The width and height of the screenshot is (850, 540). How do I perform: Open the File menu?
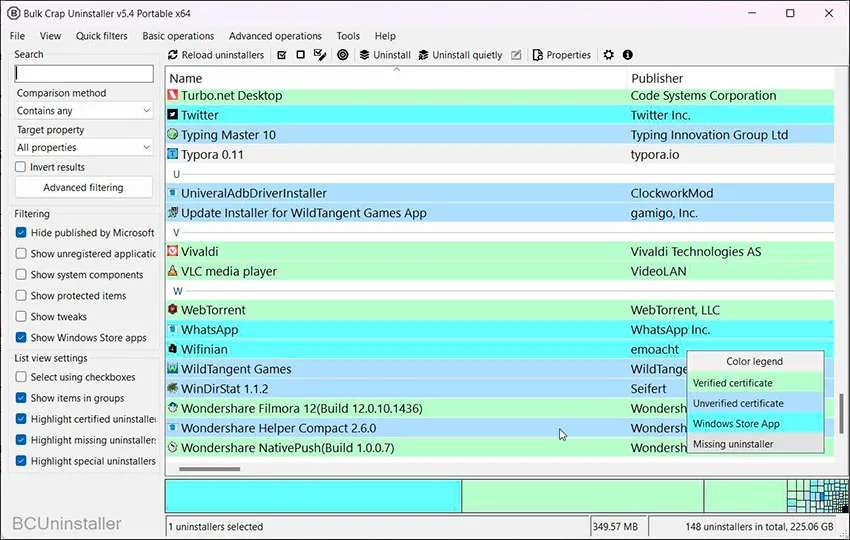click(17, 36)
